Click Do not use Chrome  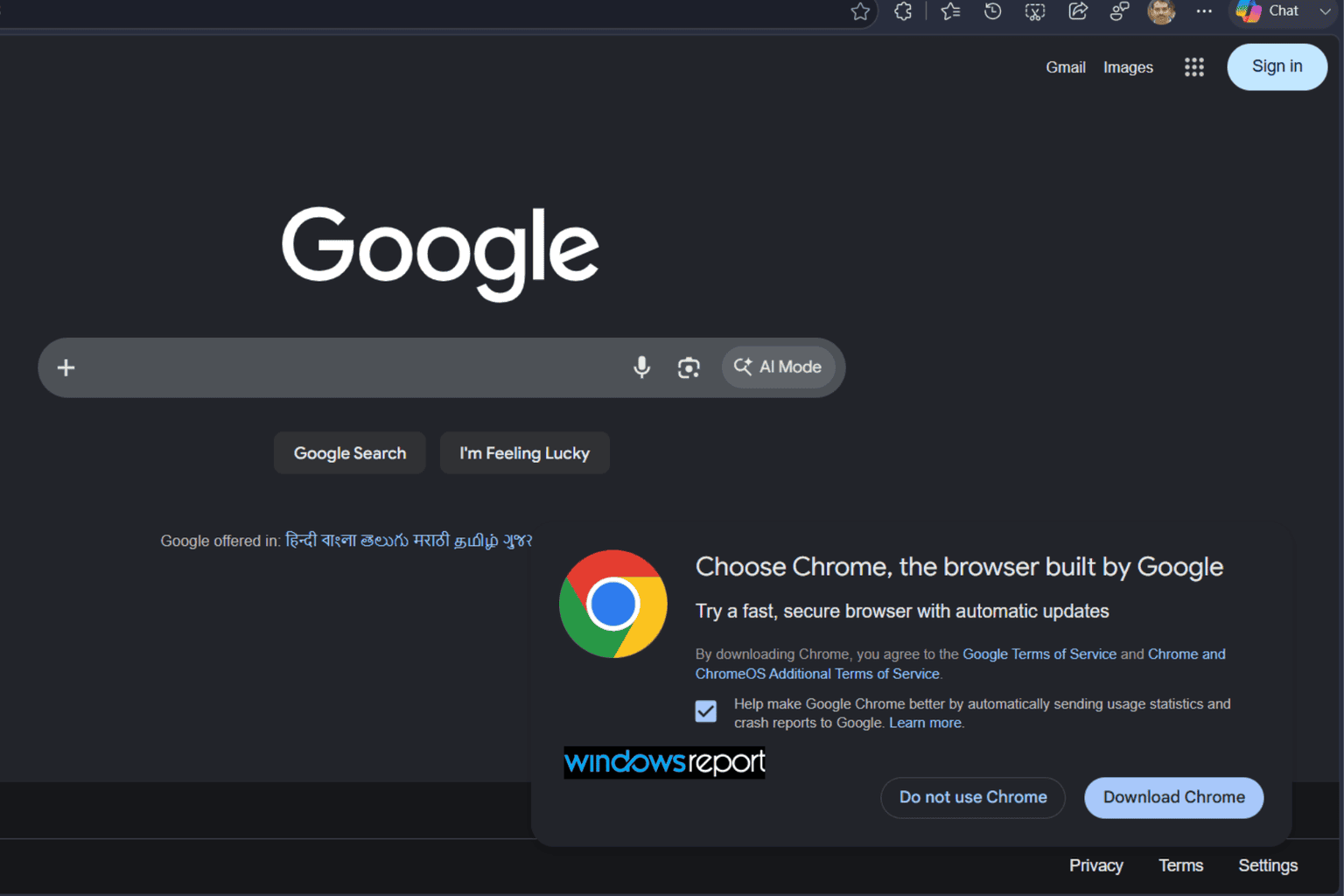[973, 797]
